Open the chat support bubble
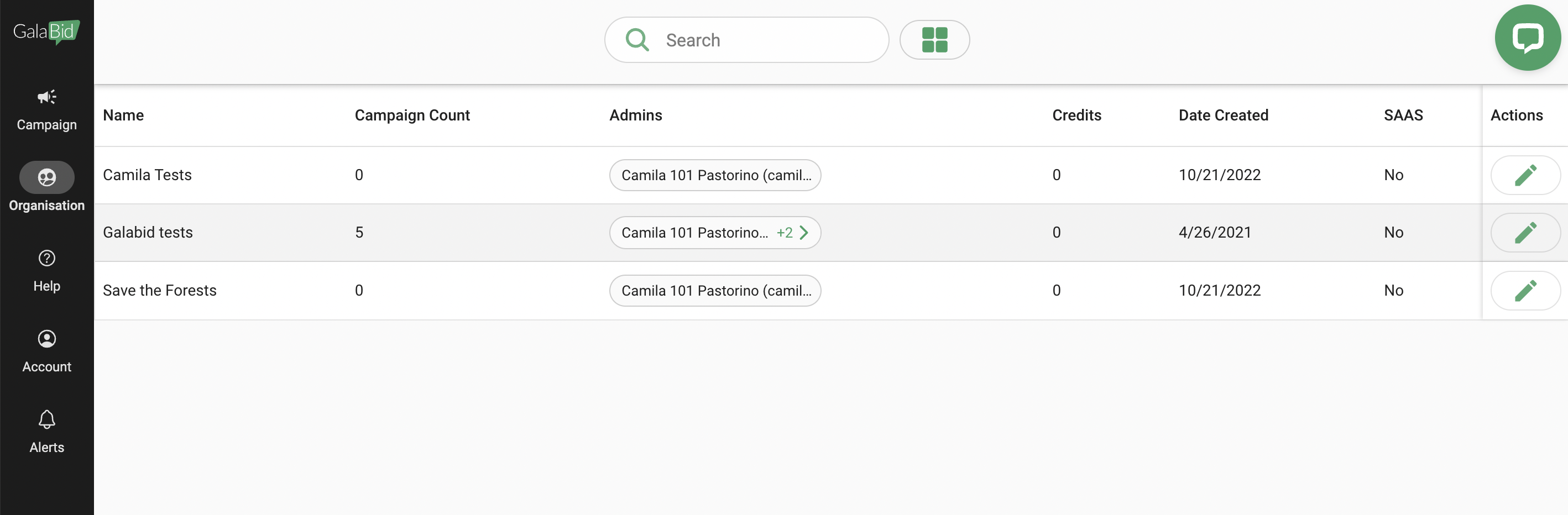Screen dimensions: 1568x515 click(1527, 38)
